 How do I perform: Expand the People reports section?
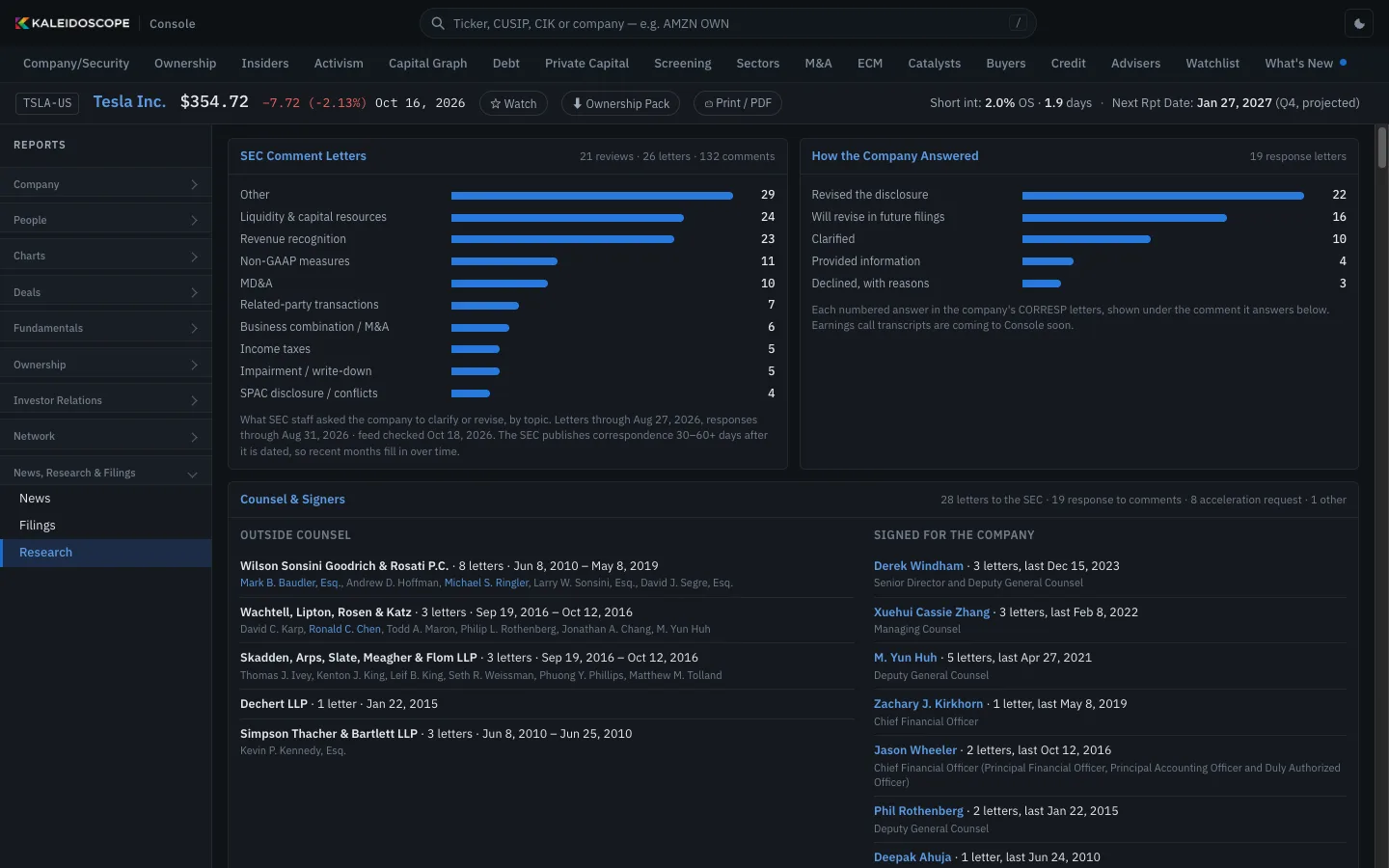[105, 220]
